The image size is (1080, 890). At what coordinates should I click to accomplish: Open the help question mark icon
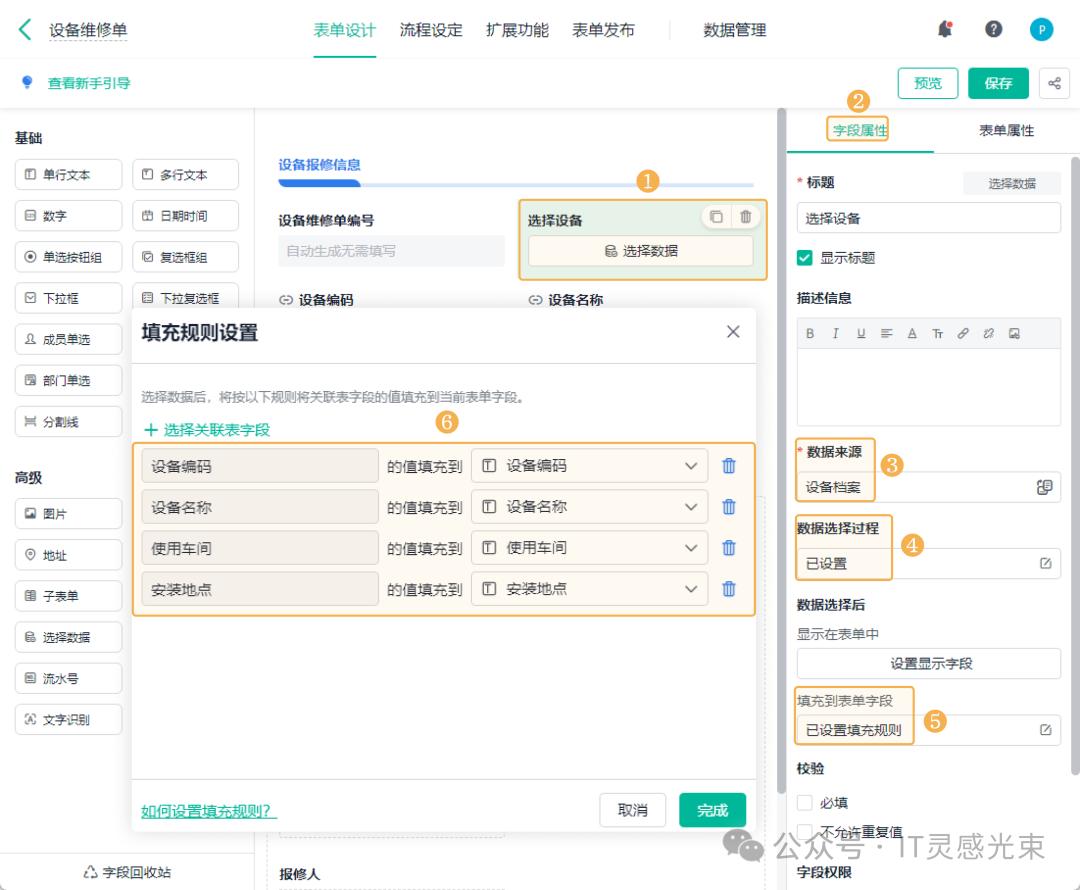click(993, 29)
